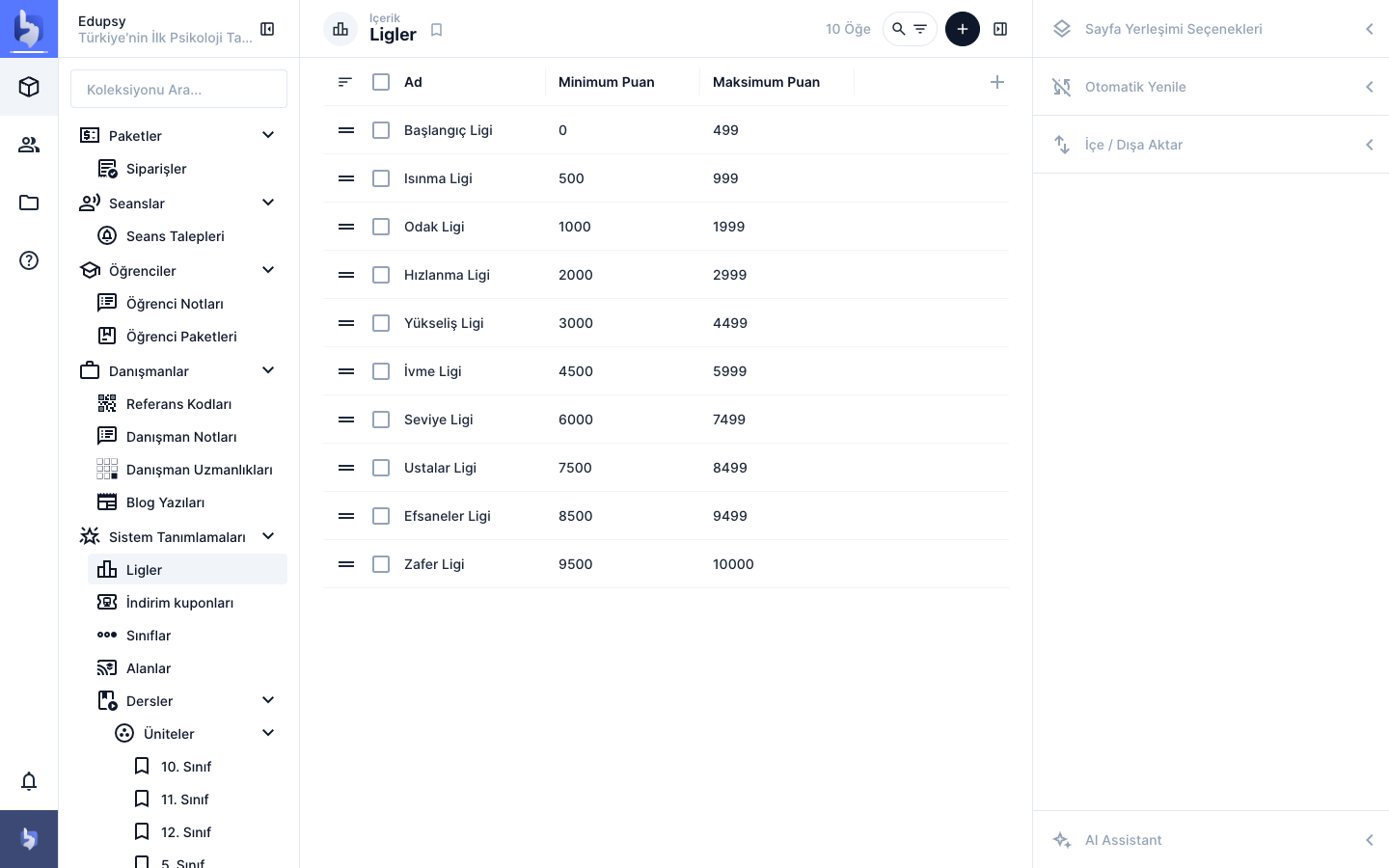The image size is (1389, 868).
Task: Focus the Koleksiyonu Ara search field
Action: click(x=178, y=89)
